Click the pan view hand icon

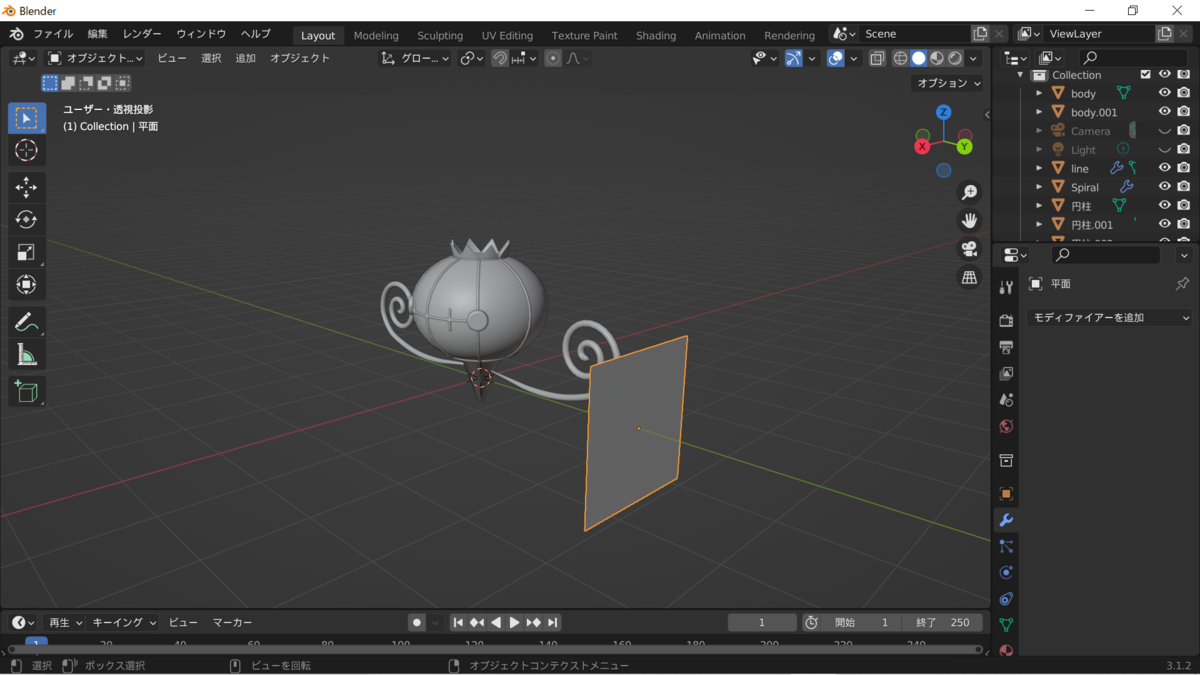(969, 221)
